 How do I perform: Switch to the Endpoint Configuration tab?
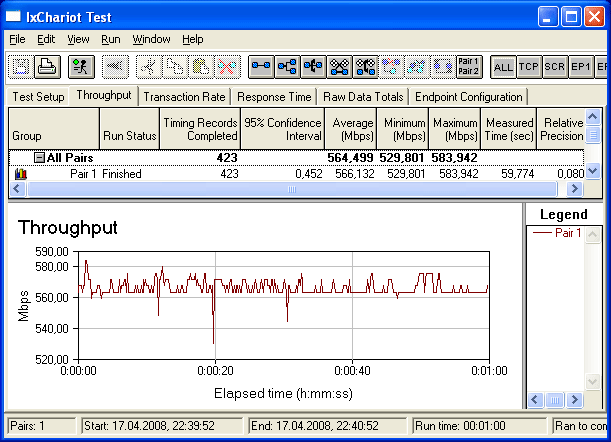tap(468, 97)
